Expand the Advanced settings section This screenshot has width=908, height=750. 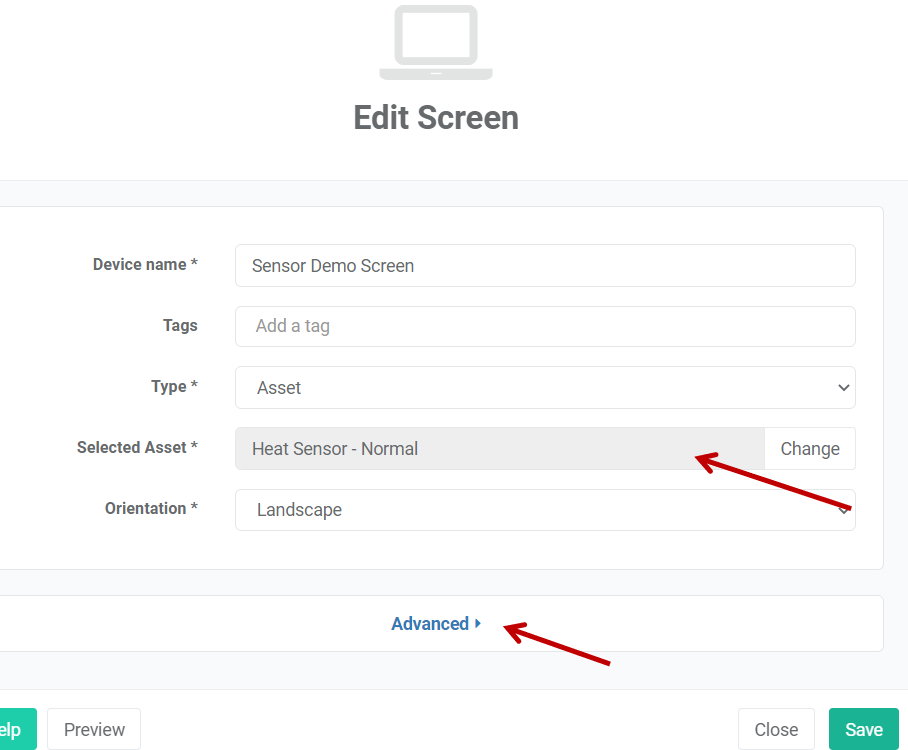(430, 624)
